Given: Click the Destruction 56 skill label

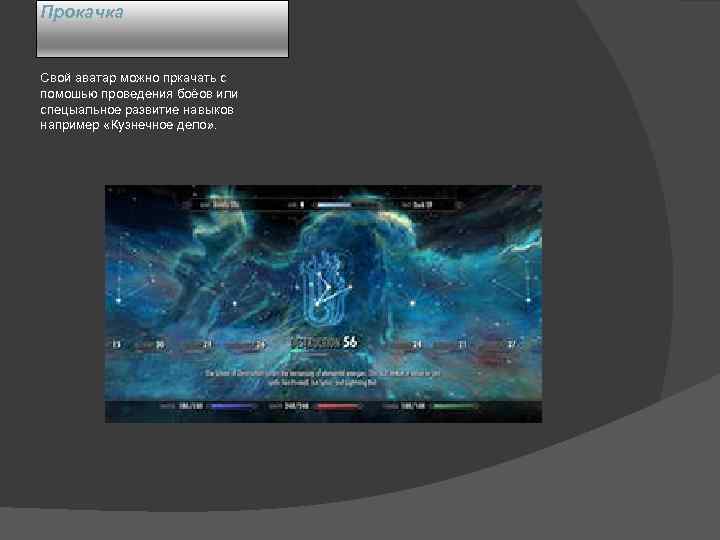Looking at the screenshot, I should (324, 342).
